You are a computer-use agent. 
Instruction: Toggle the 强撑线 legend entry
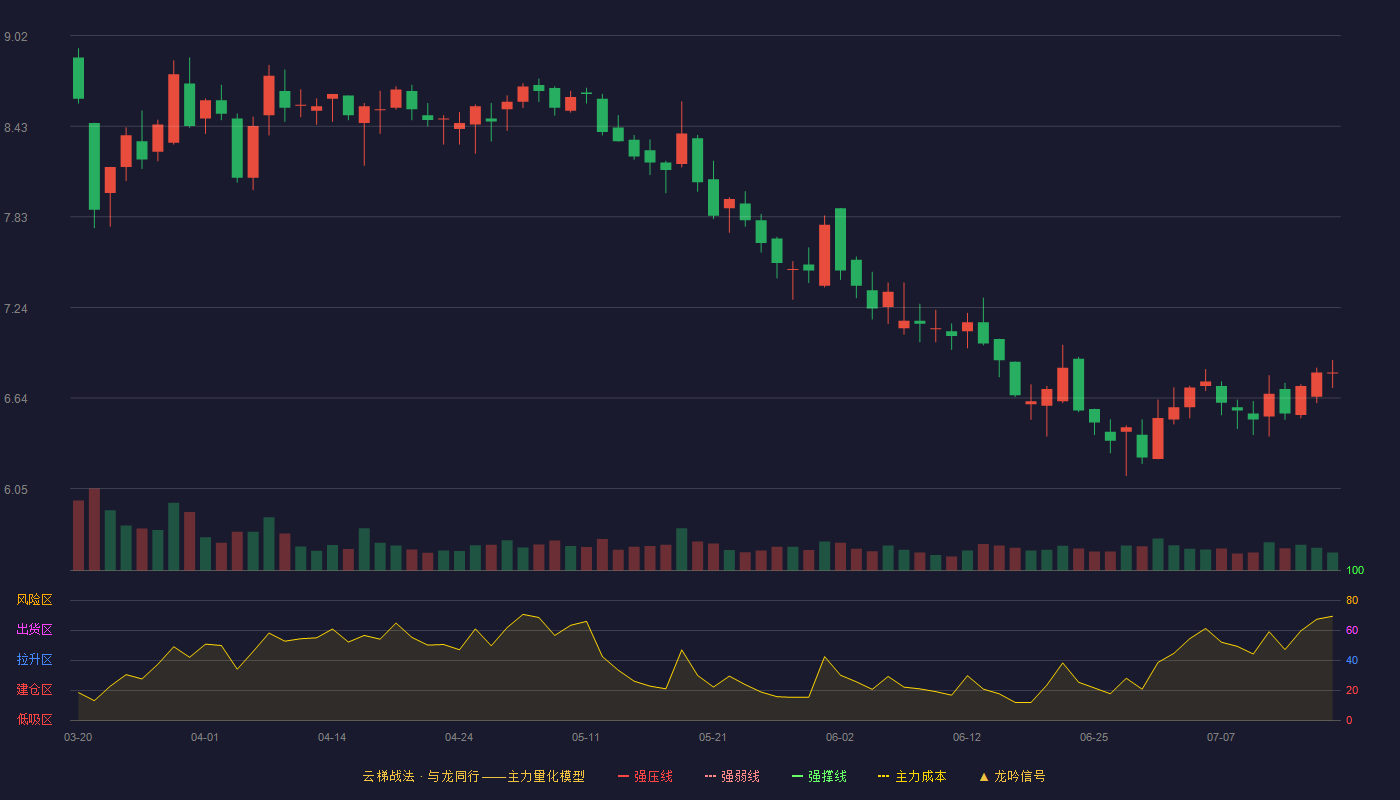pyautogui.click(x=819, y=776)
